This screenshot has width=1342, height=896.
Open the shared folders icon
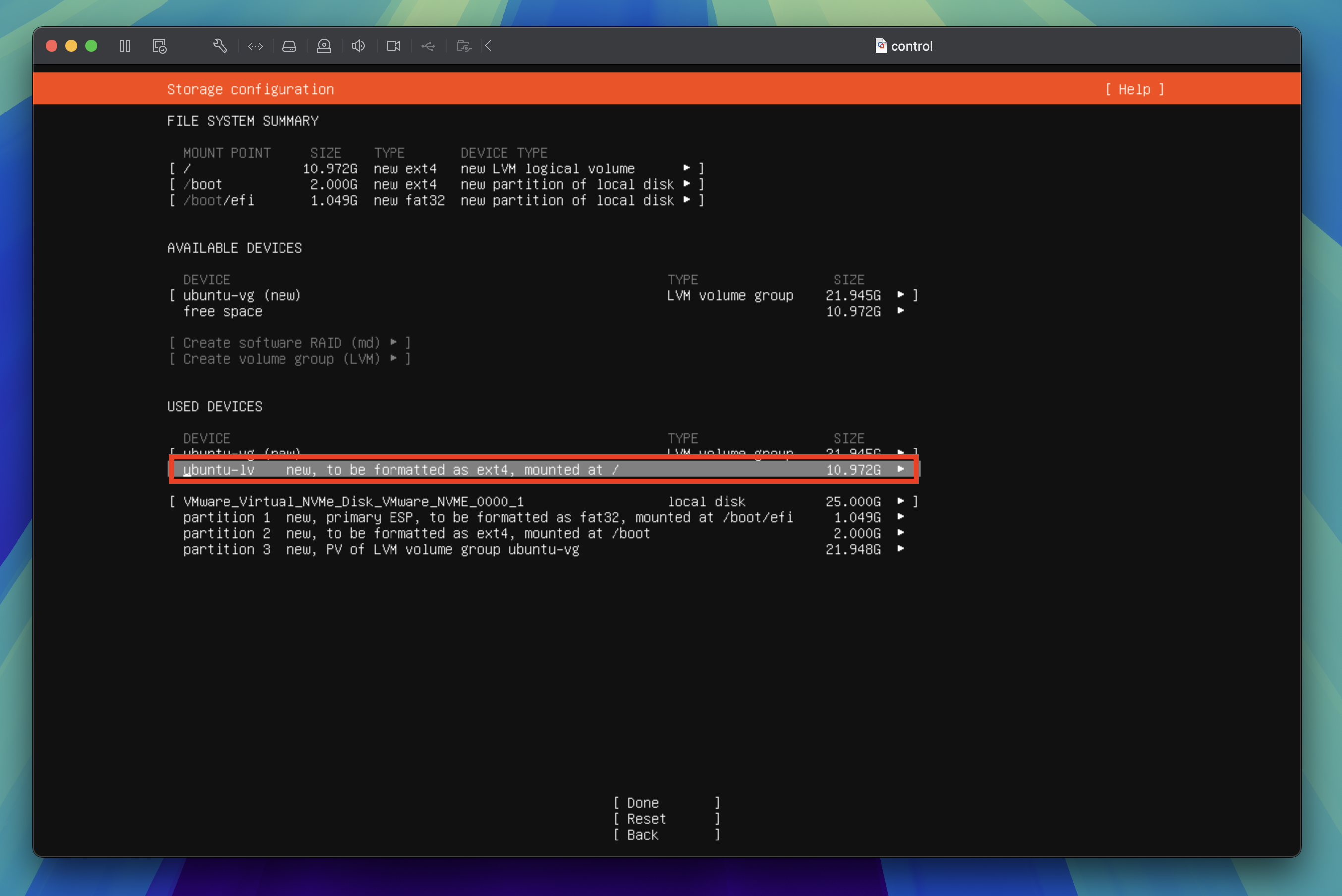[x=463, y=46]
